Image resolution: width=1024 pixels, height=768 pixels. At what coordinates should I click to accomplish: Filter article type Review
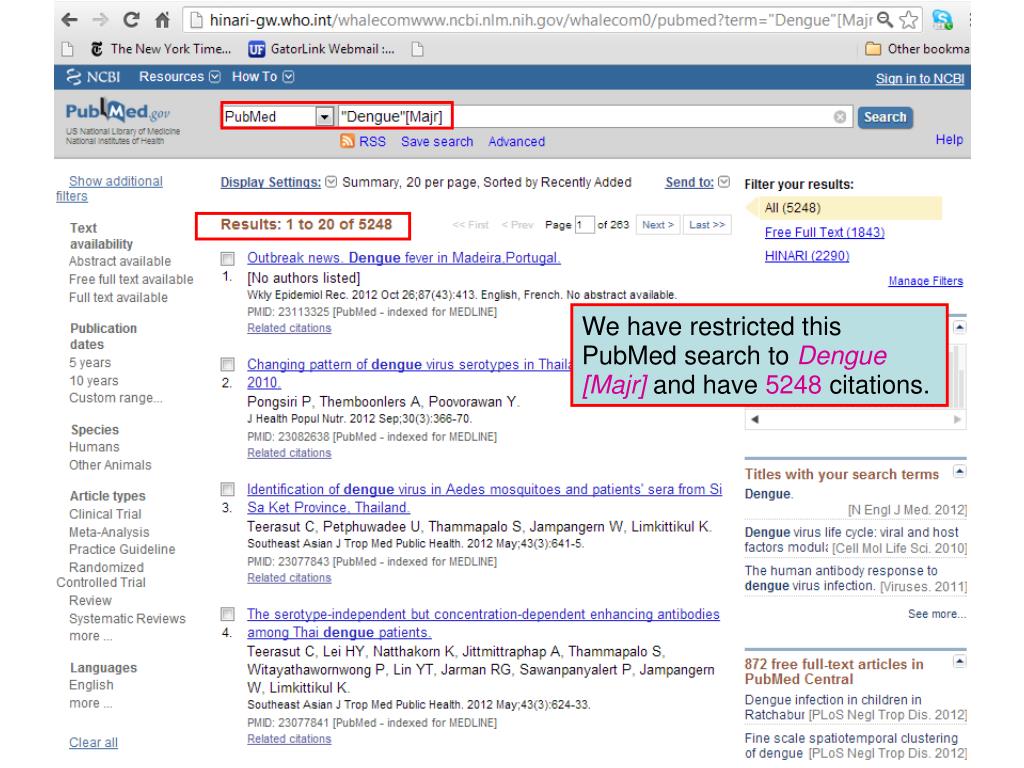click(90, 600)
